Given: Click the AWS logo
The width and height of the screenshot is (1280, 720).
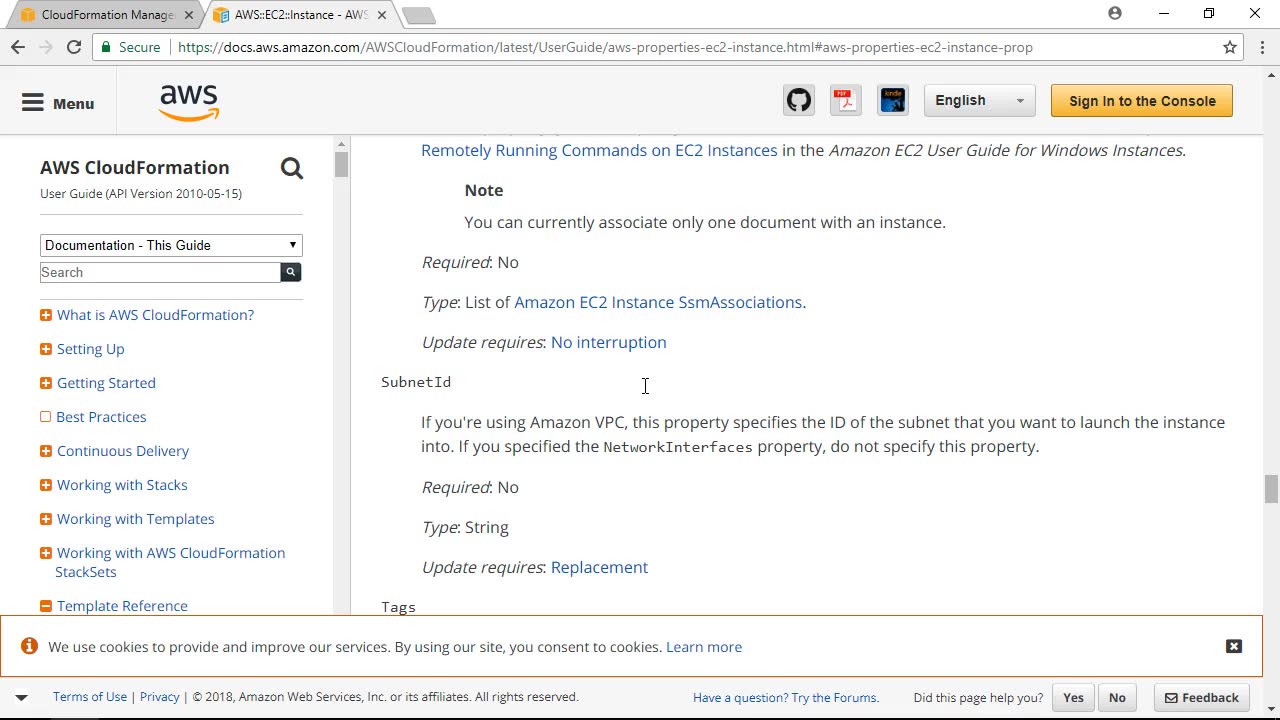Looking at the screenshot, I should tap(189, 102).
